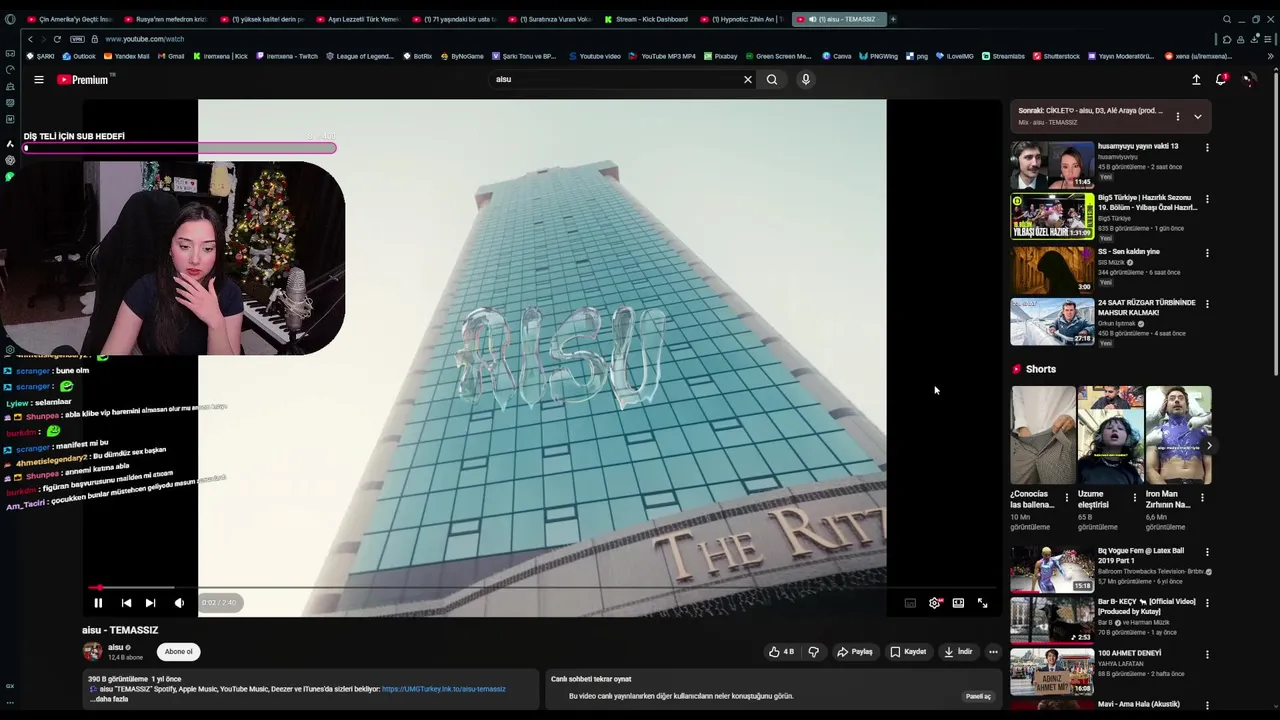This screenshot has height=720, width=1280.
Task: Skip to the next video
Action: tap(150, 603)
